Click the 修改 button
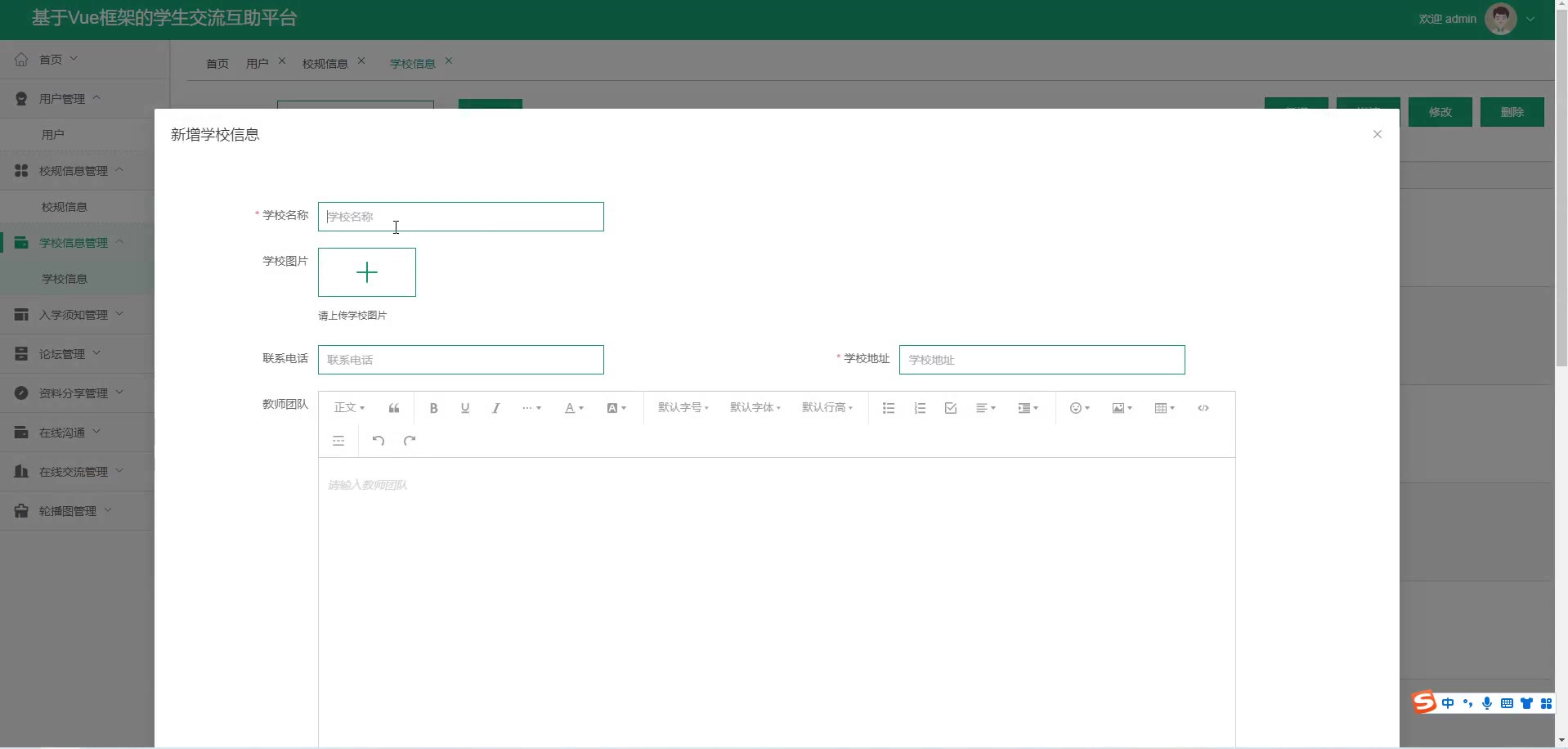The height and width of the screenshot is (749, 1568). (1440, 112)
